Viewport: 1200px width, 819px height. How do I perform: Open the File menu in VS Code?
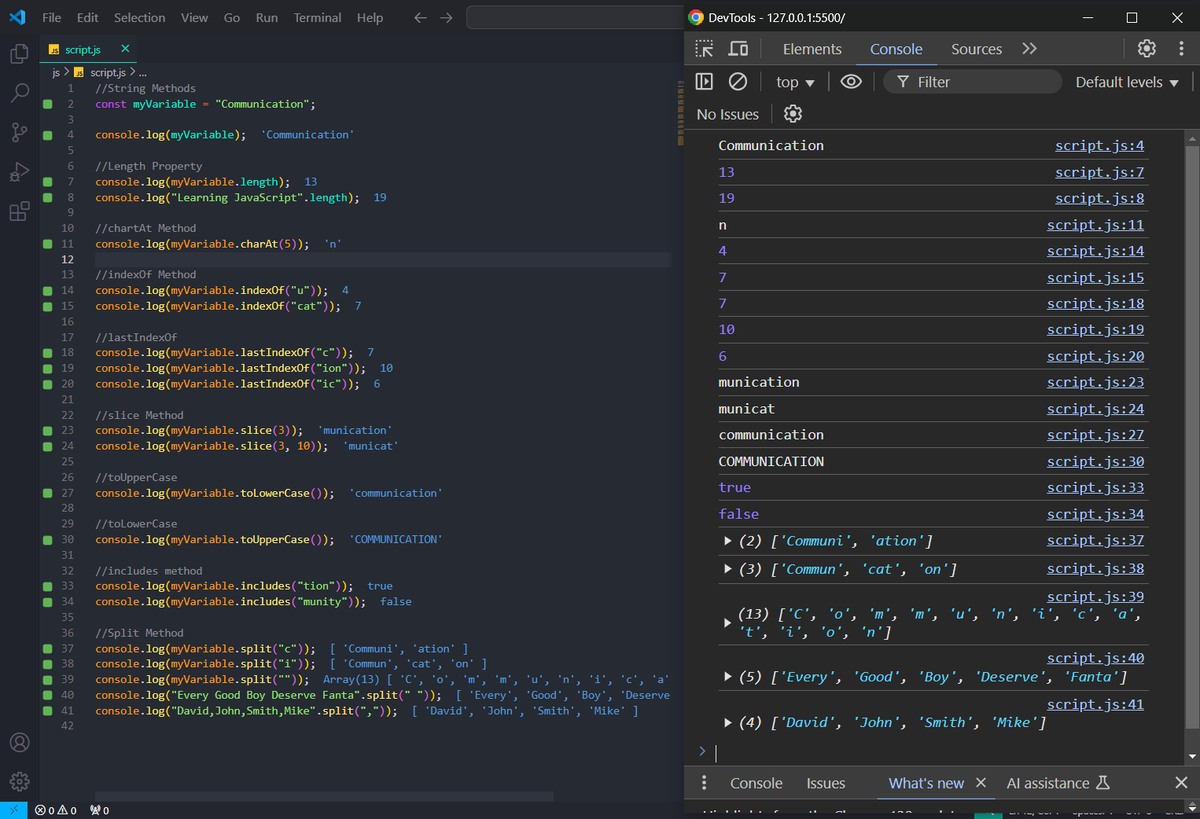52,18
